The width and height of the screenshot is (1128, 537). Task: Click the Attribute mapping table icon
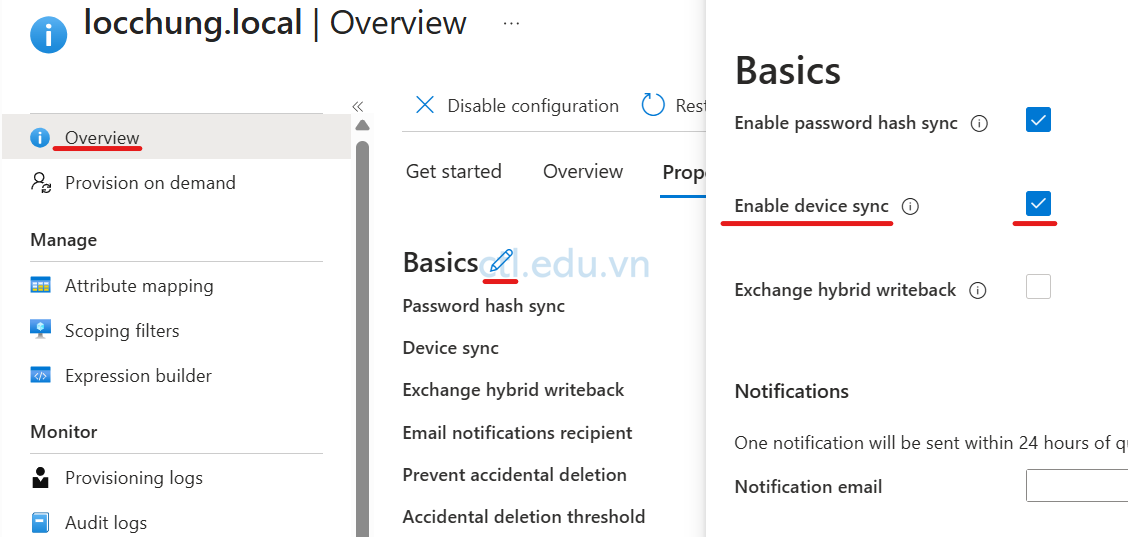tap(40, 286)
